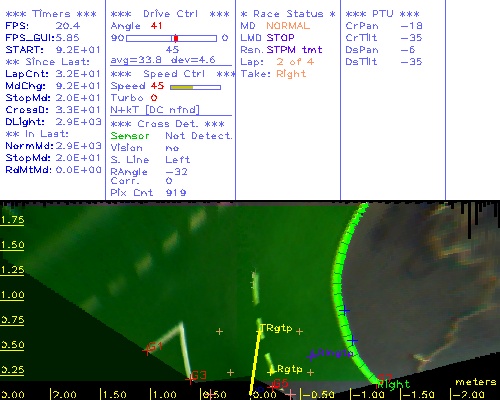Click the Turbo value
The height and width of the screenshot is (400, 500).
(154, 98)
